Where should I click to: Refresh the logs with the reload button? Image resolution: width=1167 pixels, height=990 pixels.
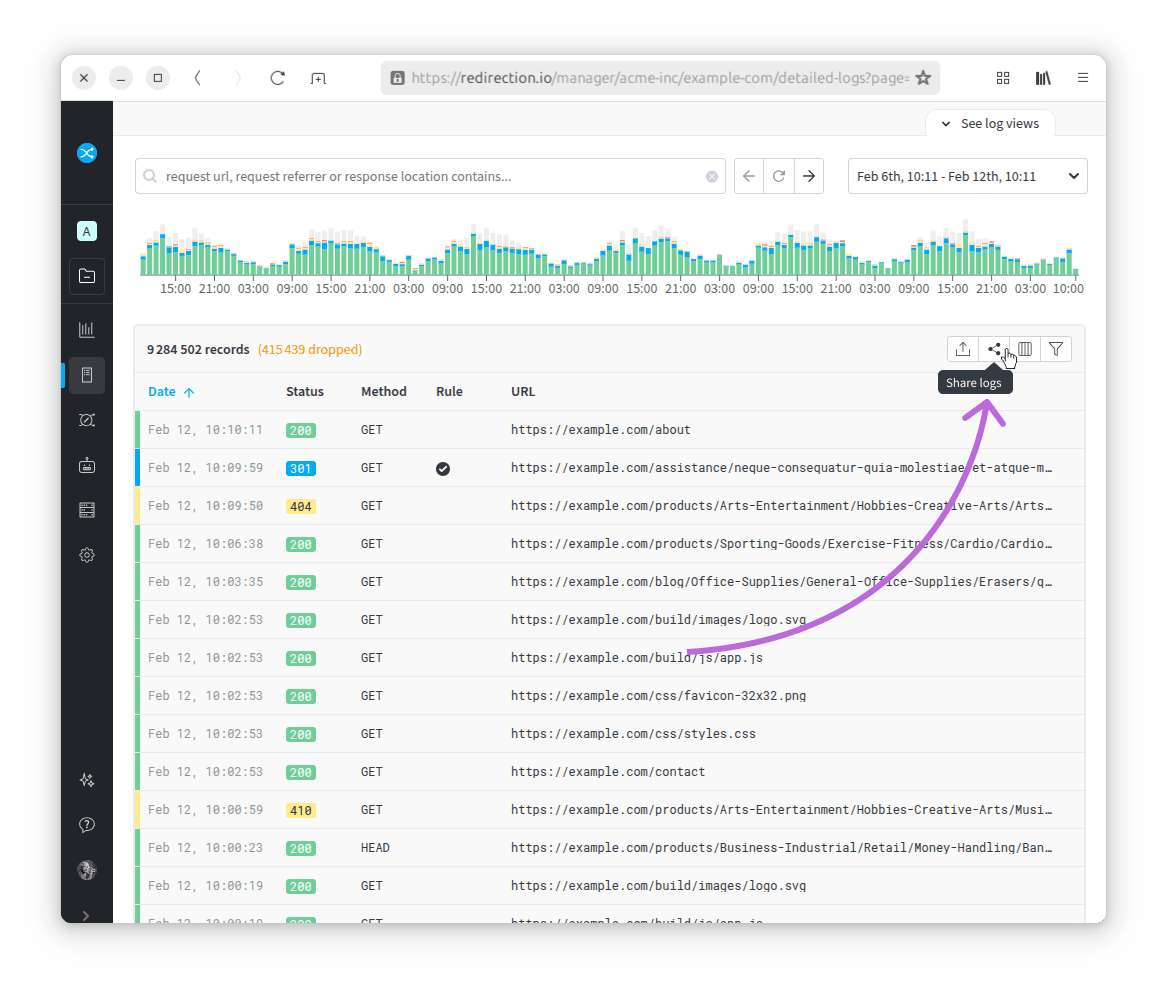pos(779,176)
